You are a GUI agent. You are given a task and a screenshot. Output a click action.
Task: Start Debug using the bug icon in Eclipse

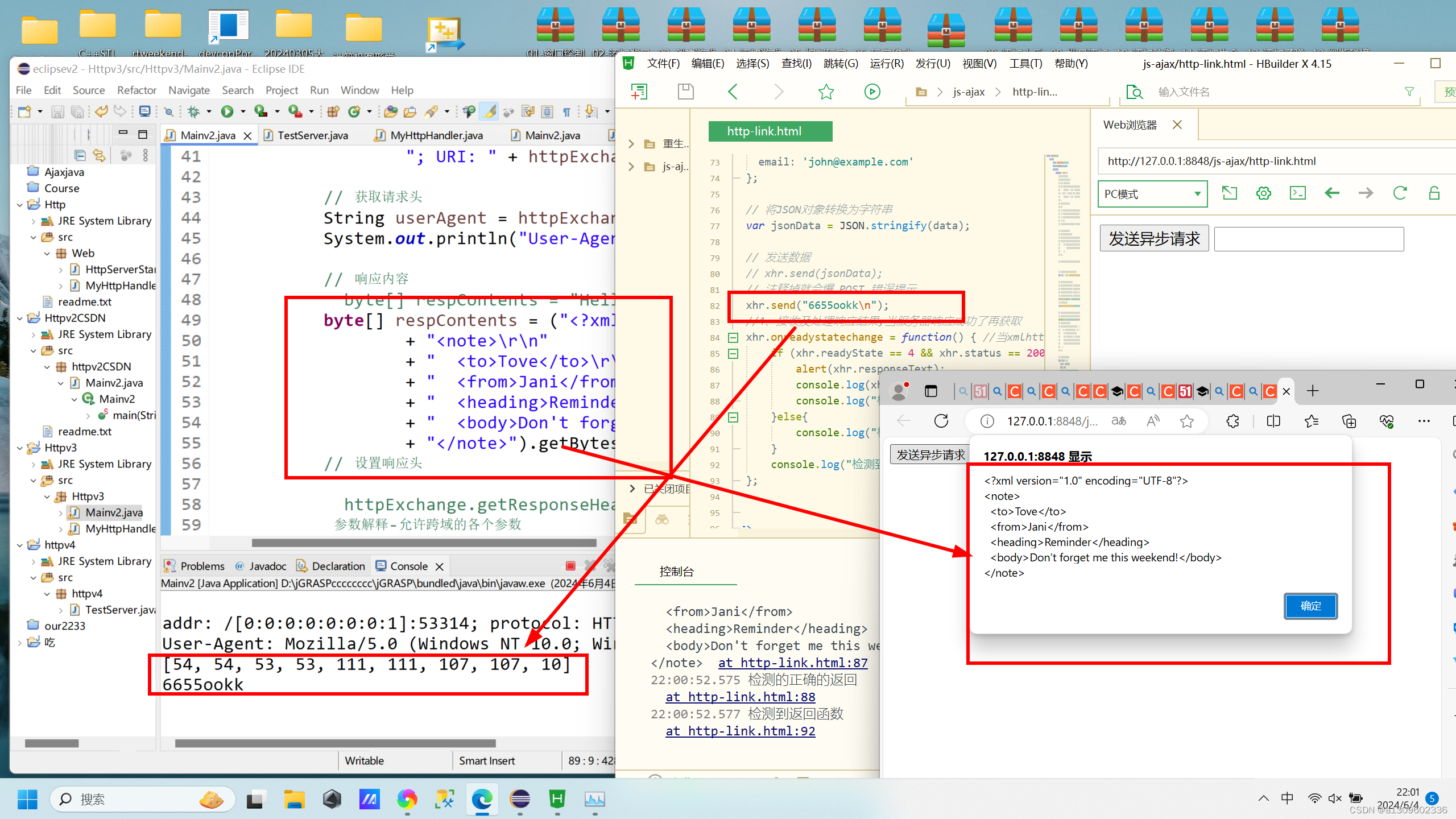(x=193, y=111)
